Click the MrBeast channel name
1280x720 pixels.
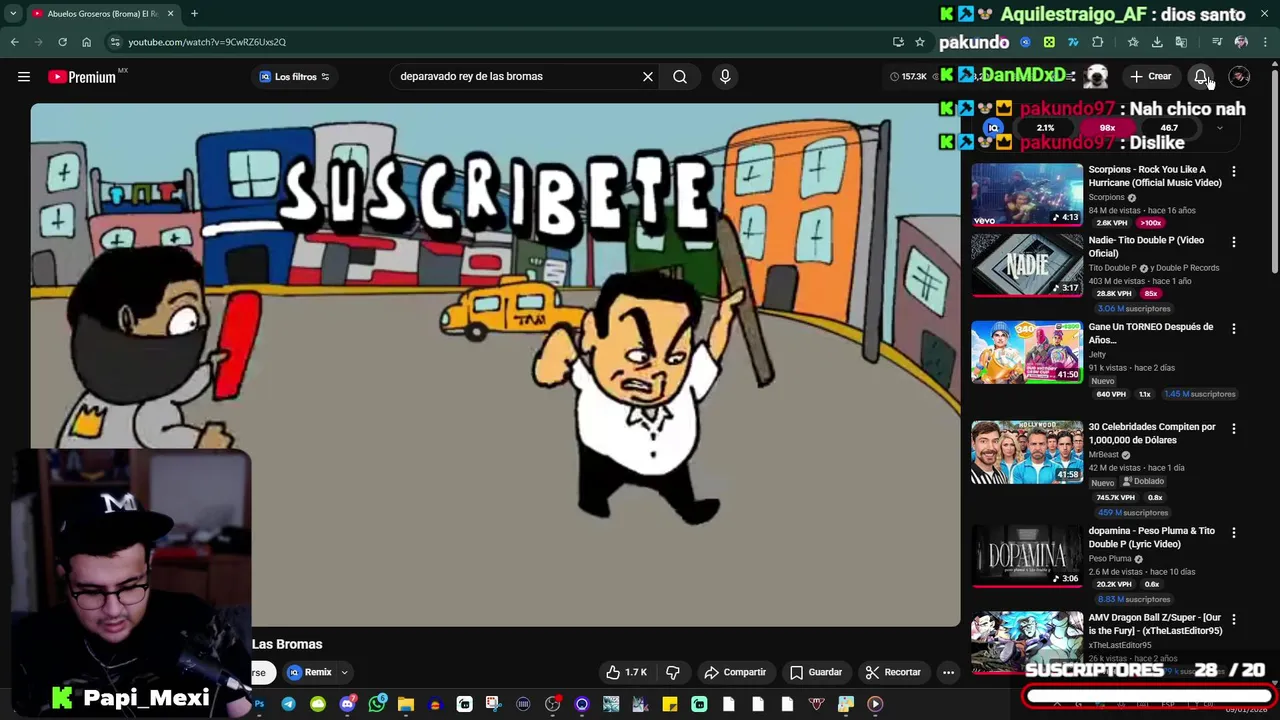[x=1103, y=454]
